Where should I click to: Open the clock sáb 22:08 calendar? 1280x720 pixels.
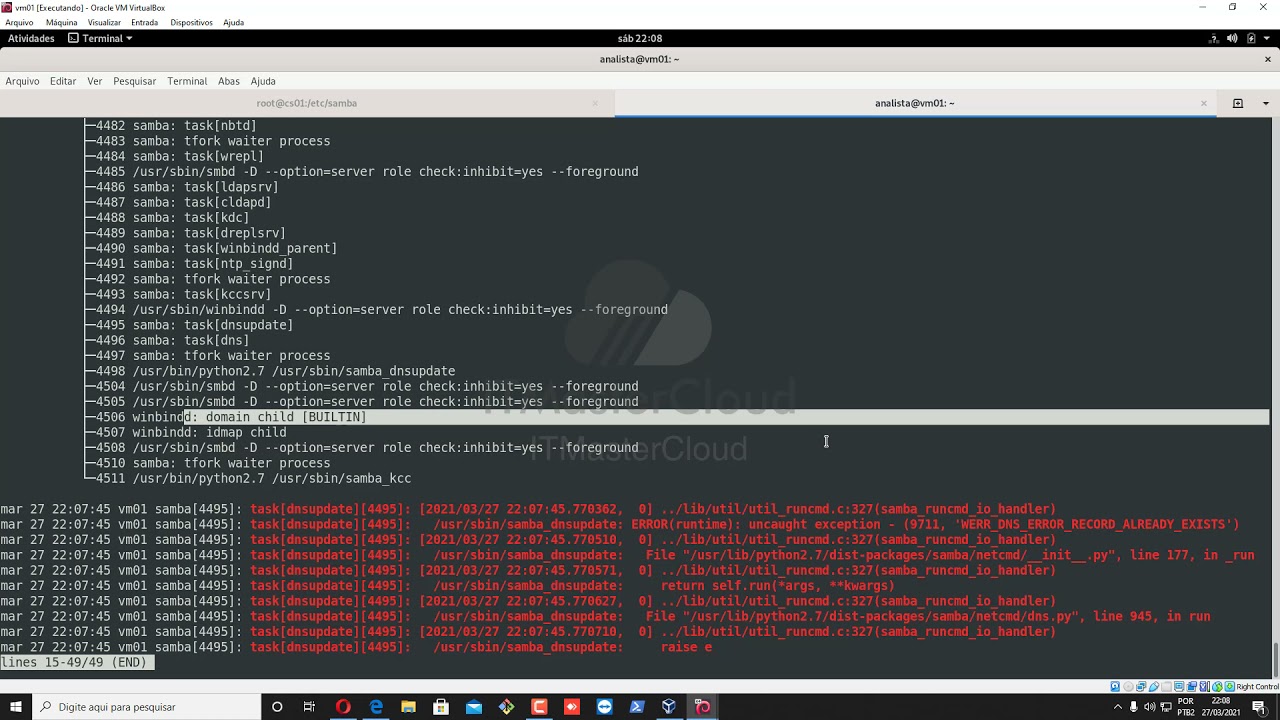coord(640,38)
